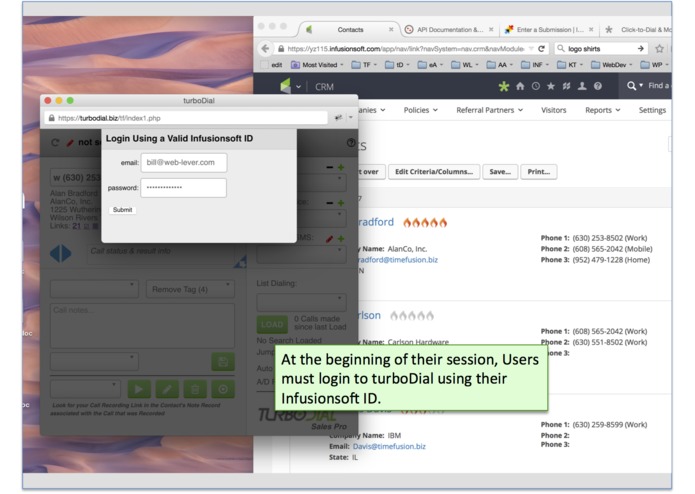Switch to the Contacts browser tab
This screenshot has height=494, width=695.
(350, 30)
